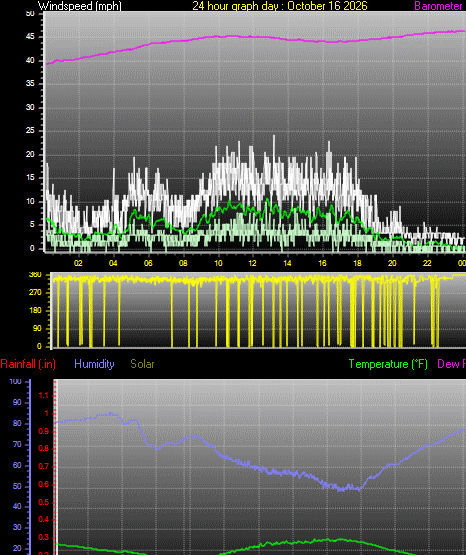Click the 0.7 tick on red rainfall axis

click(x=44, y=467)
